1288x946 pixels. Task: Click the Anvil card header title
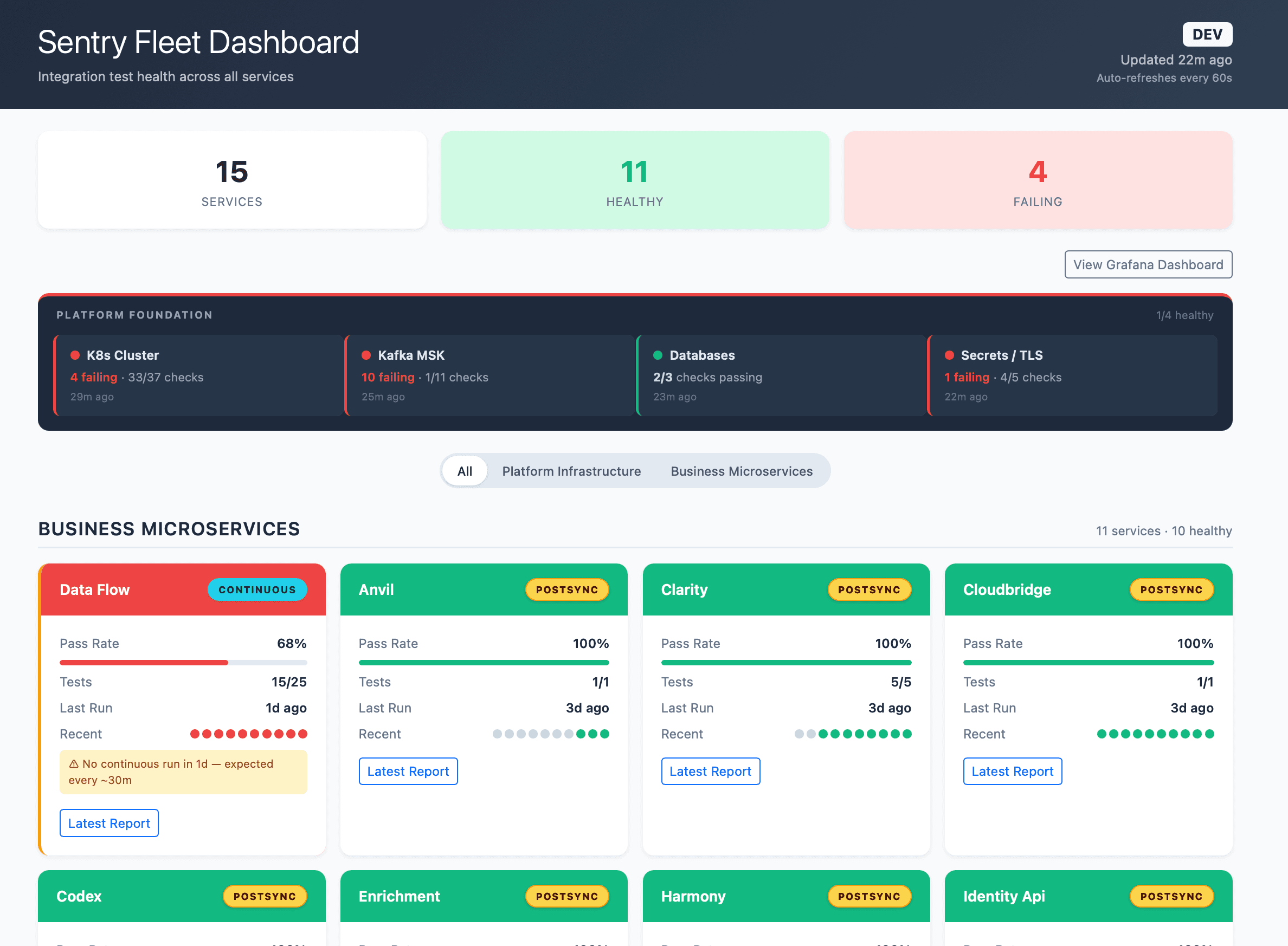pyautogui.click(x=376, y=589)
